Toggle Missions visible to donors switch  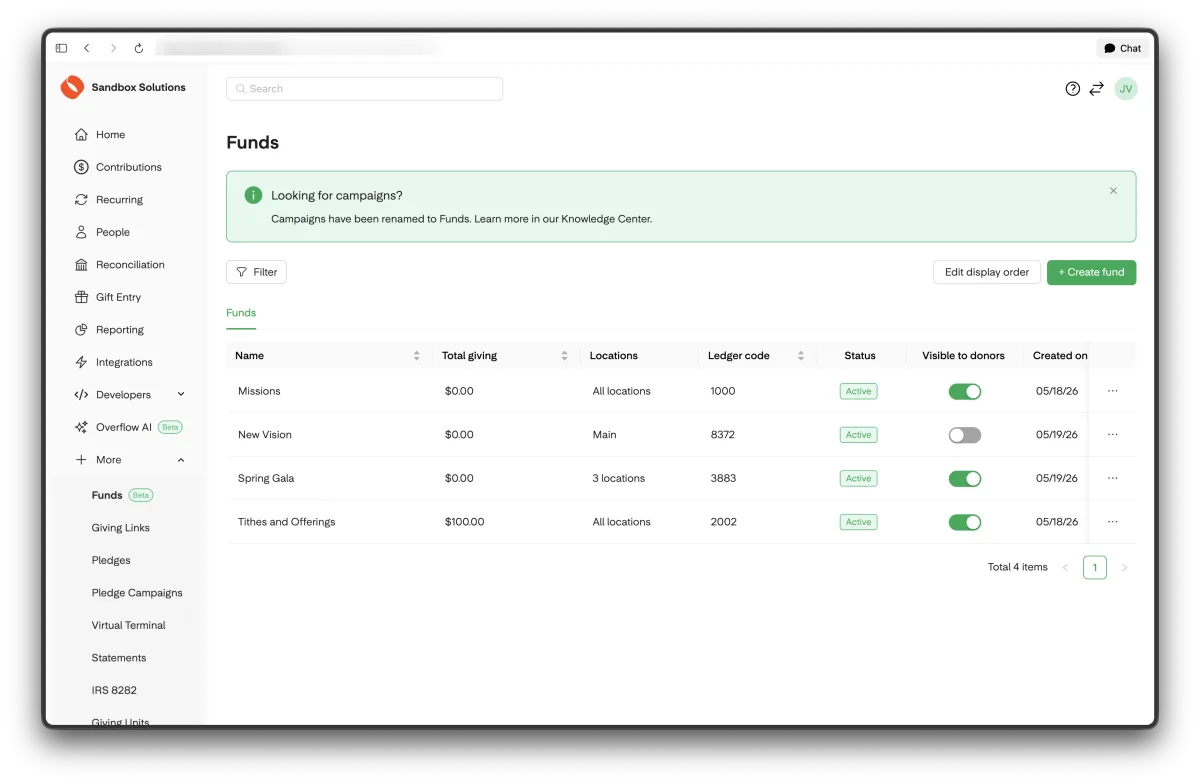[965, 391]
